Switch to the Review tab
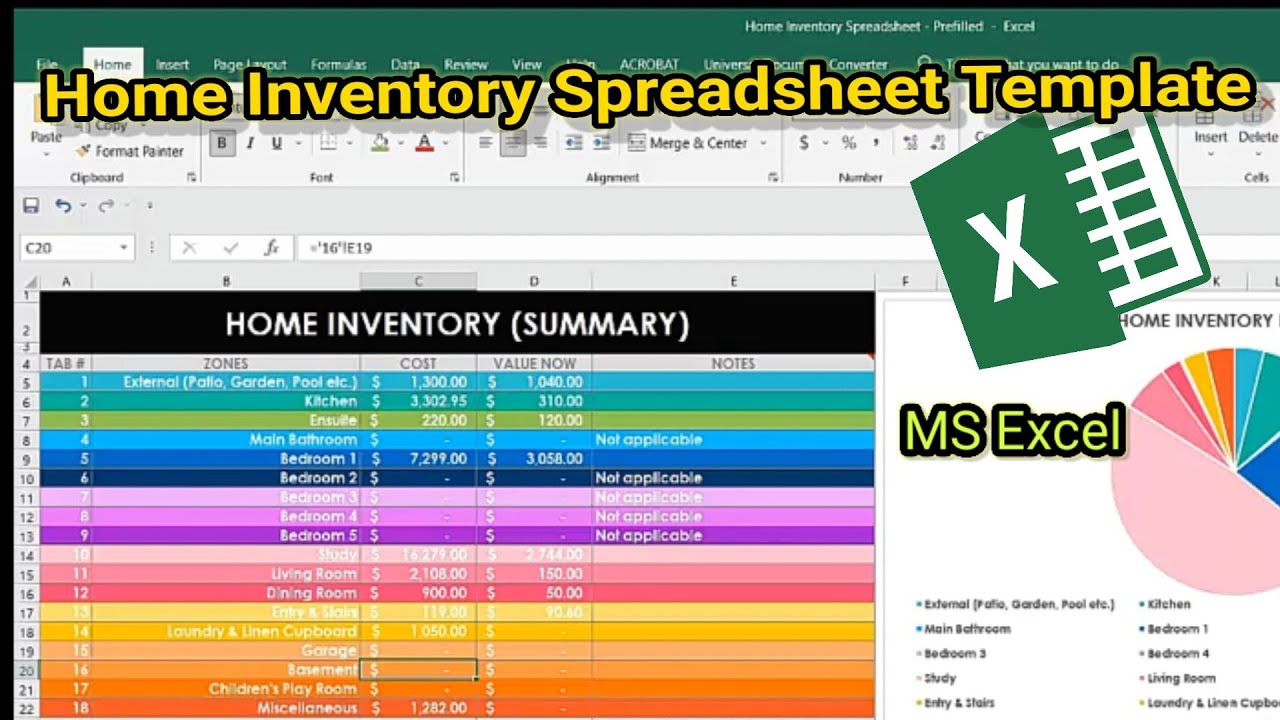Screen dimensions: 1280x720 (466, 64)
